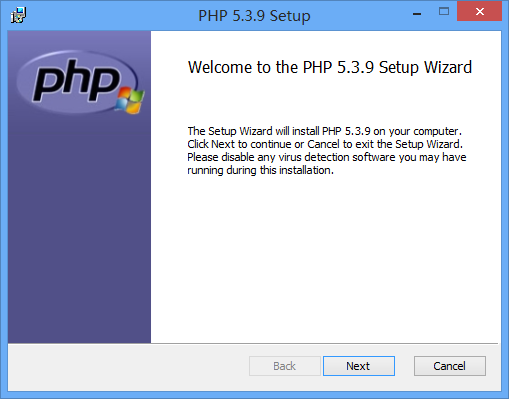Viewport: 509px width, 399px height.
Task: Click the text 'Please disable any virus detection software'
Action: (291, 157)
